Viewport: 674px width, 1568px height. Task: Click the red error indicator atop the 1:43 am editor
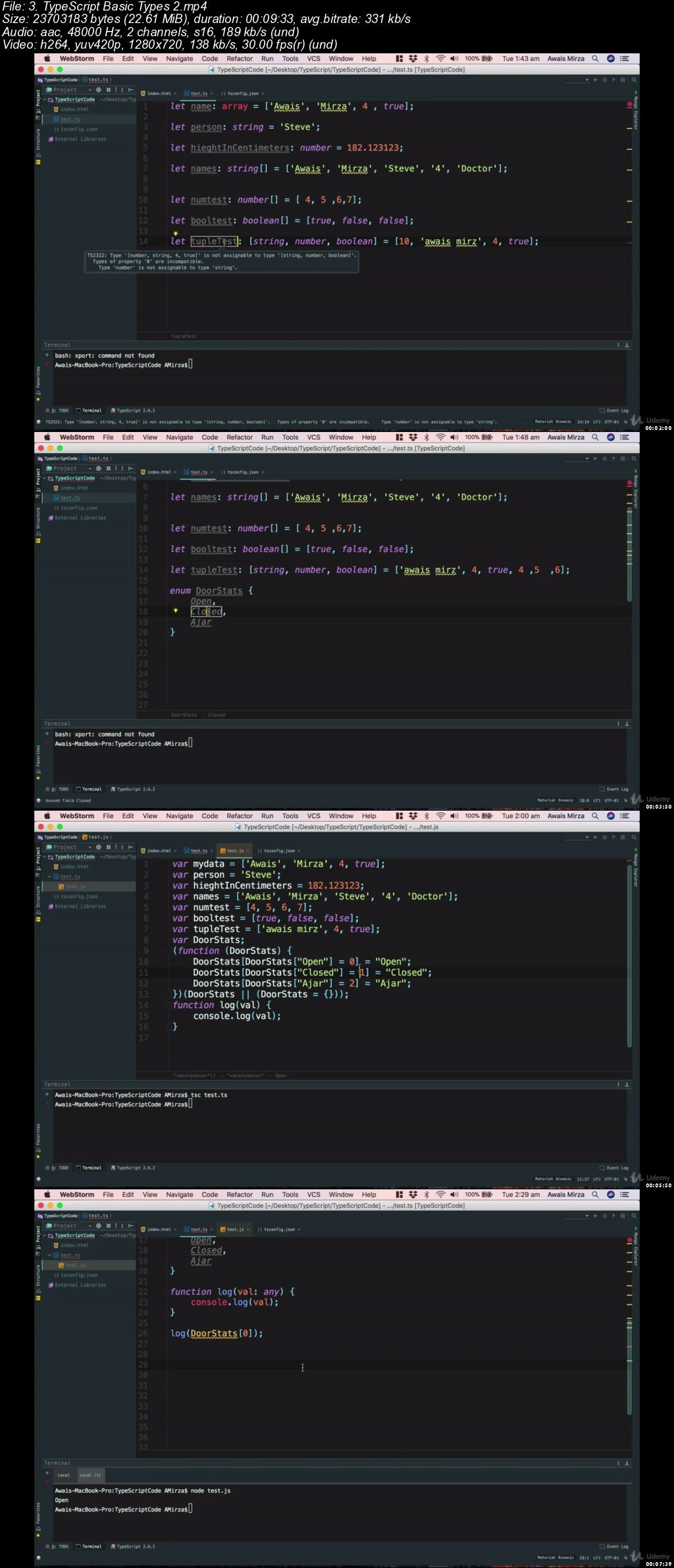pyautogui.click(x=629, y=105)
